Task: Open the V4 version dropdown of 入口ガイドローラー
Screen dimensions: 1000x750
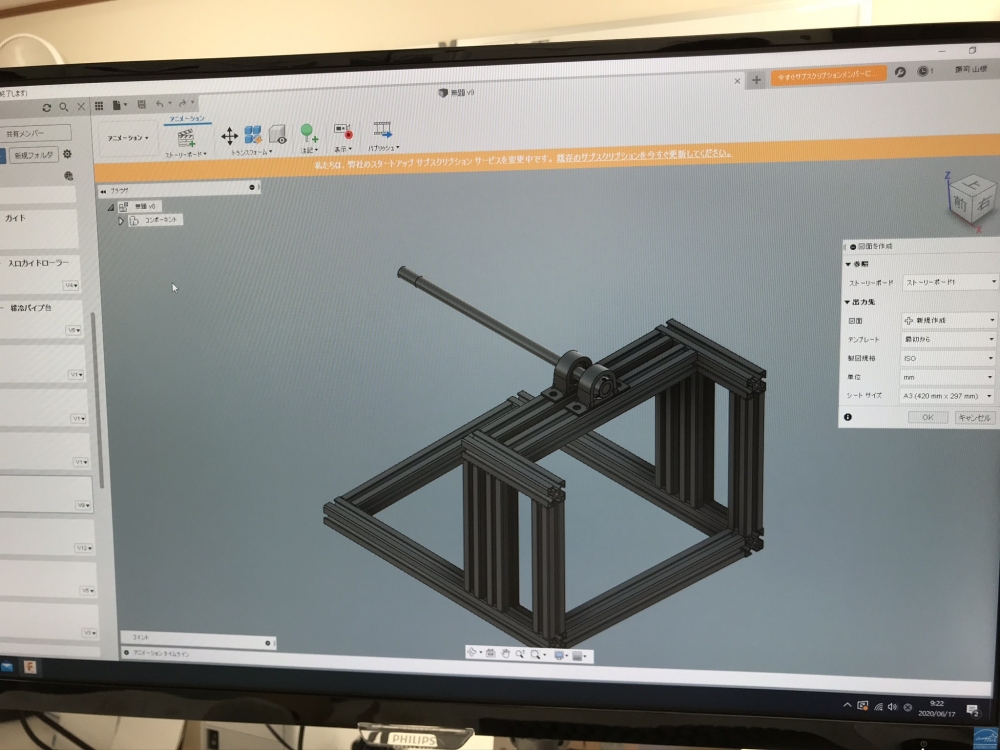Action: (71, 285)
